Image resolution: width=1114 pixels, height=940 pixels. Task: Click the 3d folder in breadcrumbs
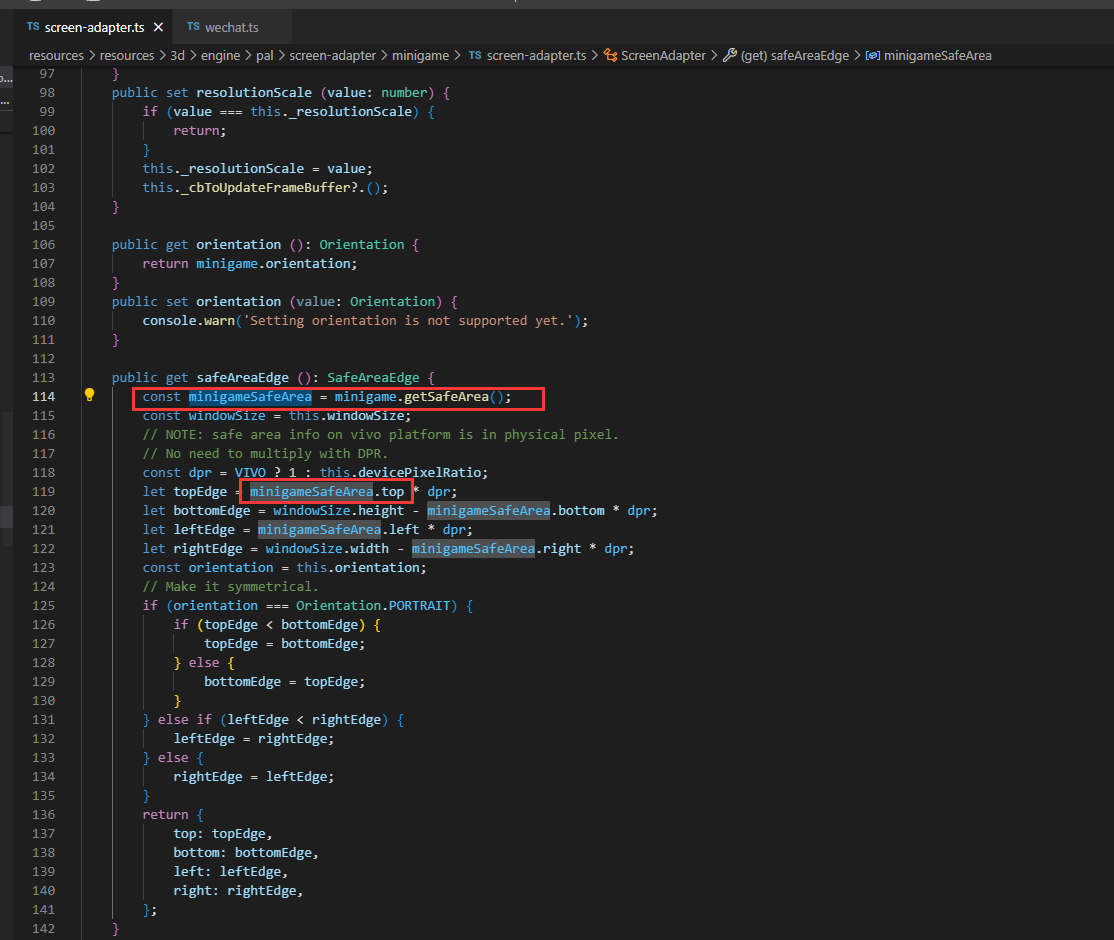[x=178, y=55]
